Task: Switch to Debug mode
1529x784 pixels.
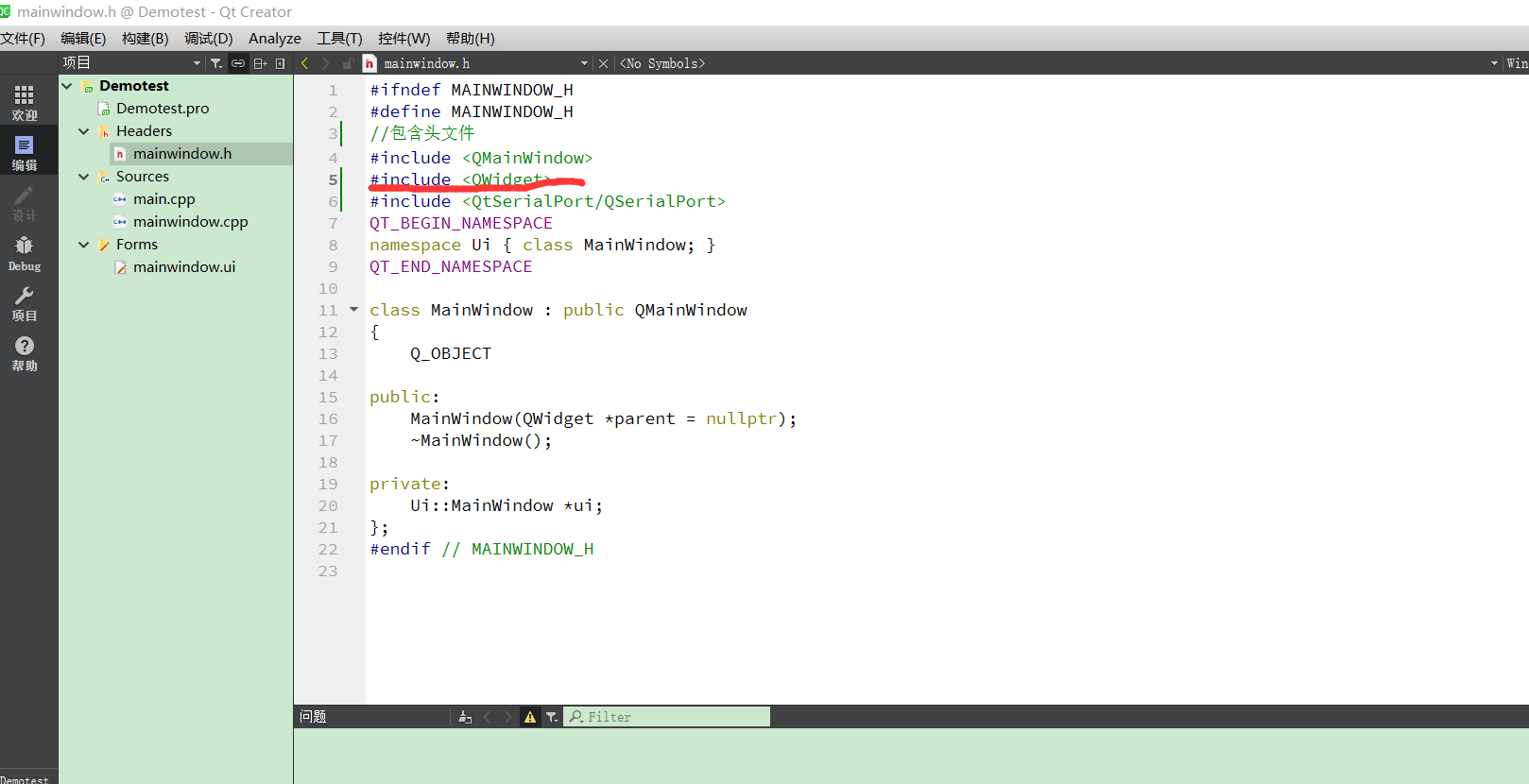Action: pos(25,253)
